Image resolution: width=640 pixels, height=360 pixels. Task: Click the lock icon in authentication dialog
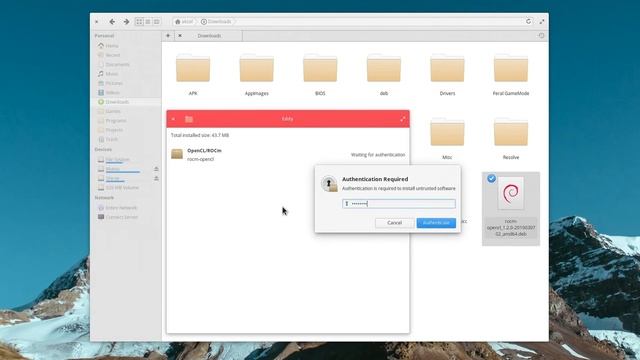tap(329, 184)
